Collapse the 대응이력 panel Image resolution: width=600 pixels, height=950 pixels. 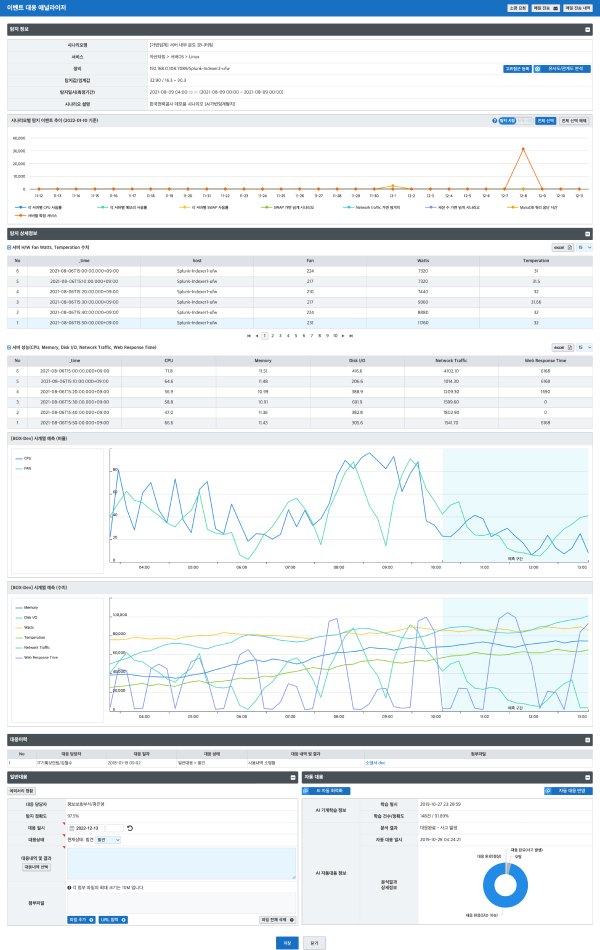tap(586, 739)
